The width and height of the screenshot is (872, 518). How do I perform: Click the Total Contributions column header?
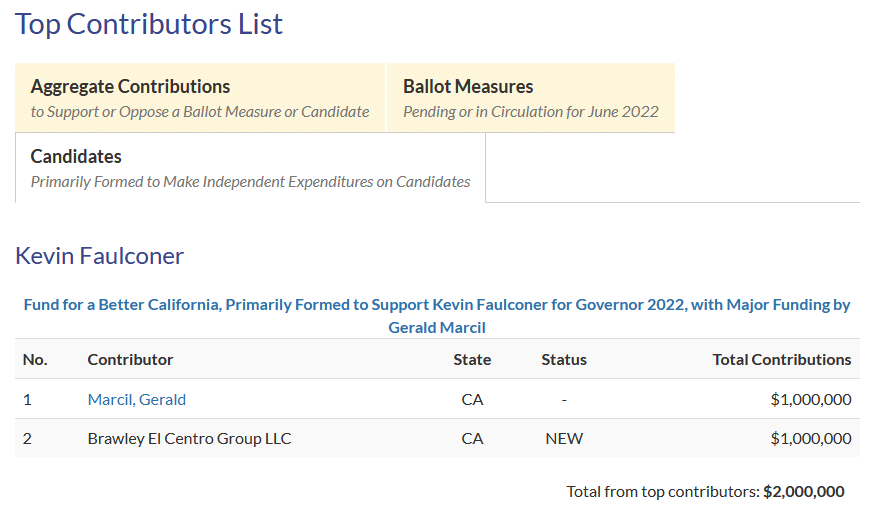(x=781, y=359)
